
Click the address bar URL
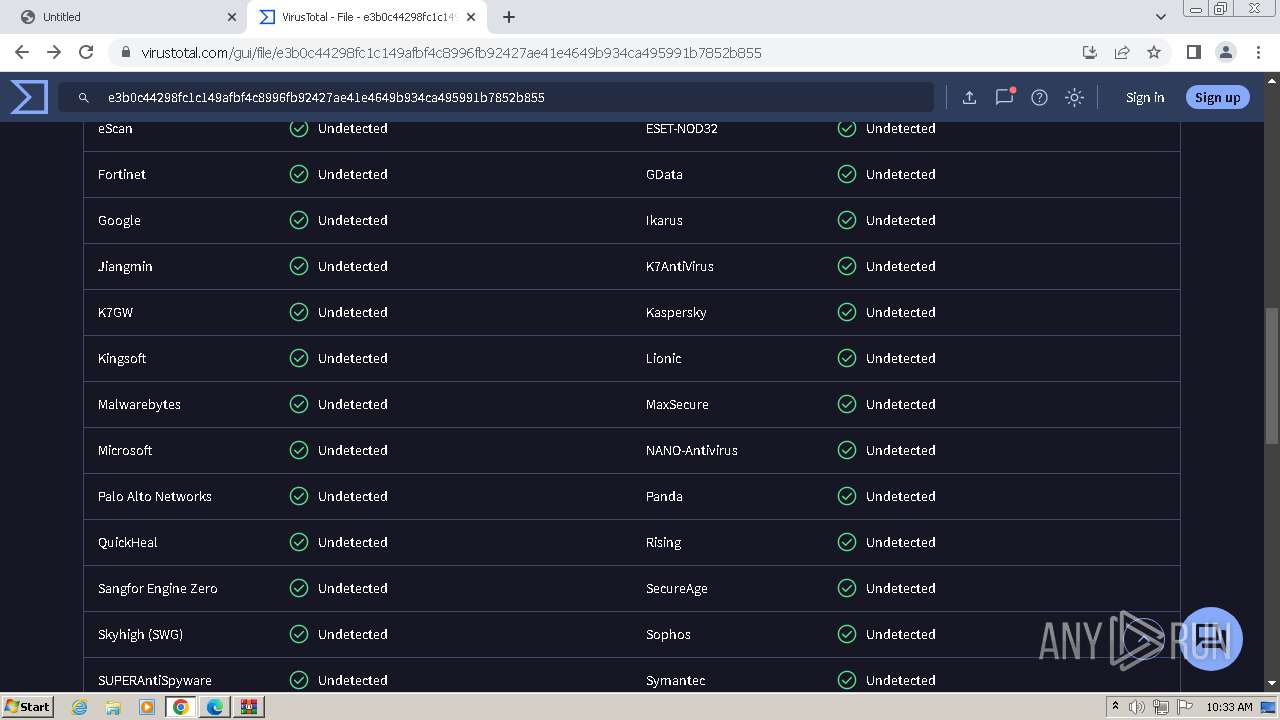[451, 53]
